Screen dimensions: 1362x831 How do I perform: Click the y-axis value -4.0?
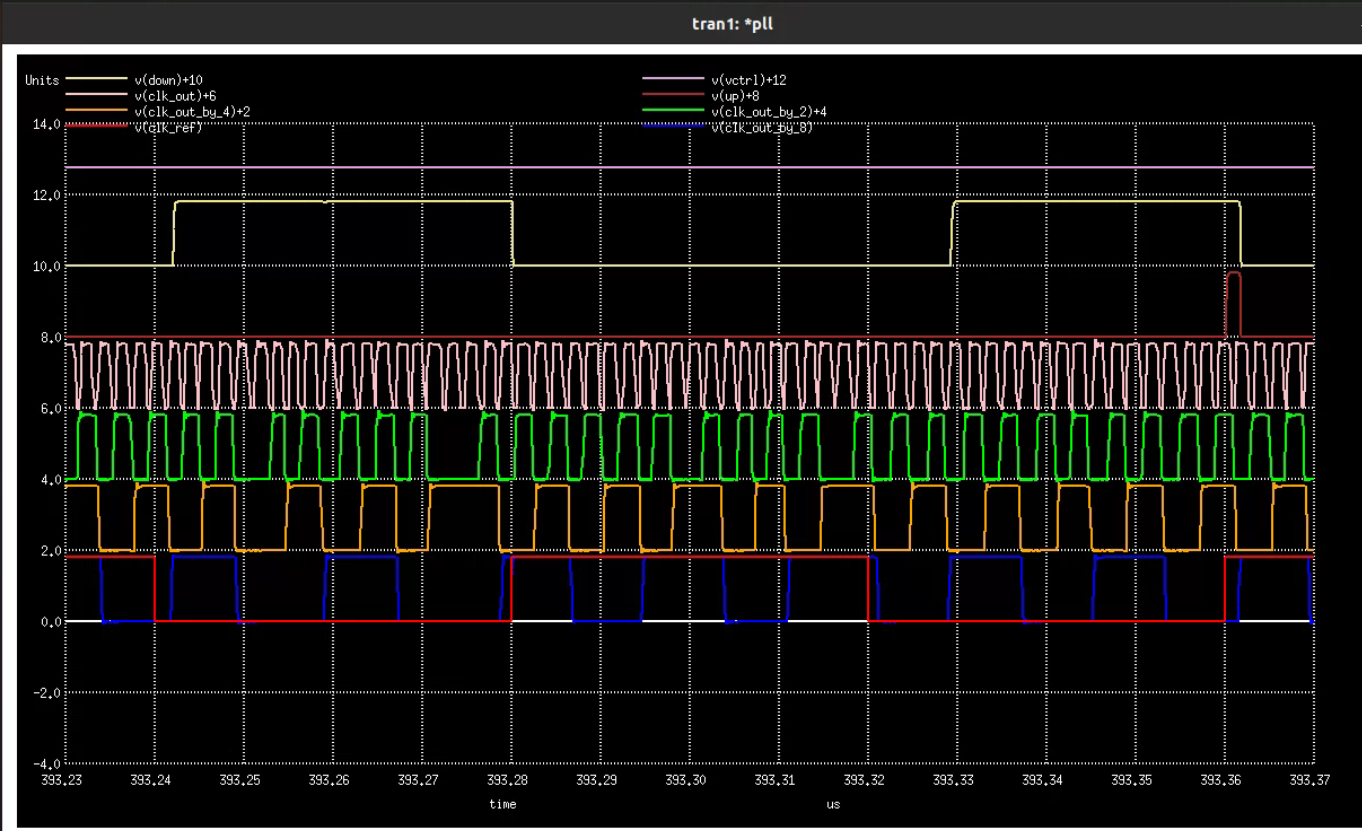[46, 764]
